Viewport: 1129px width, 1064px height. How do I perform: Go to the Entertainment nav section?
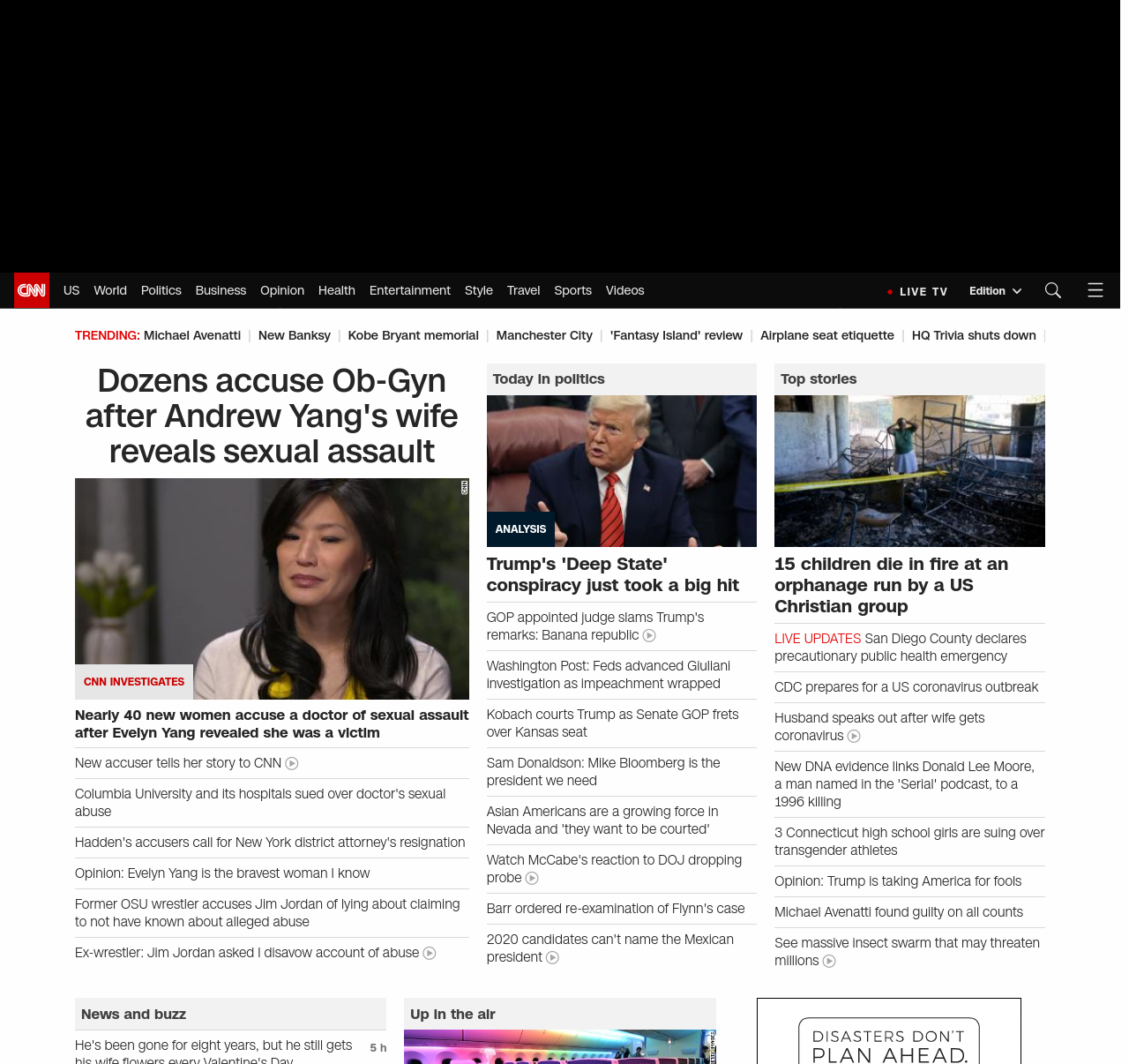click(x=409, y=290)
